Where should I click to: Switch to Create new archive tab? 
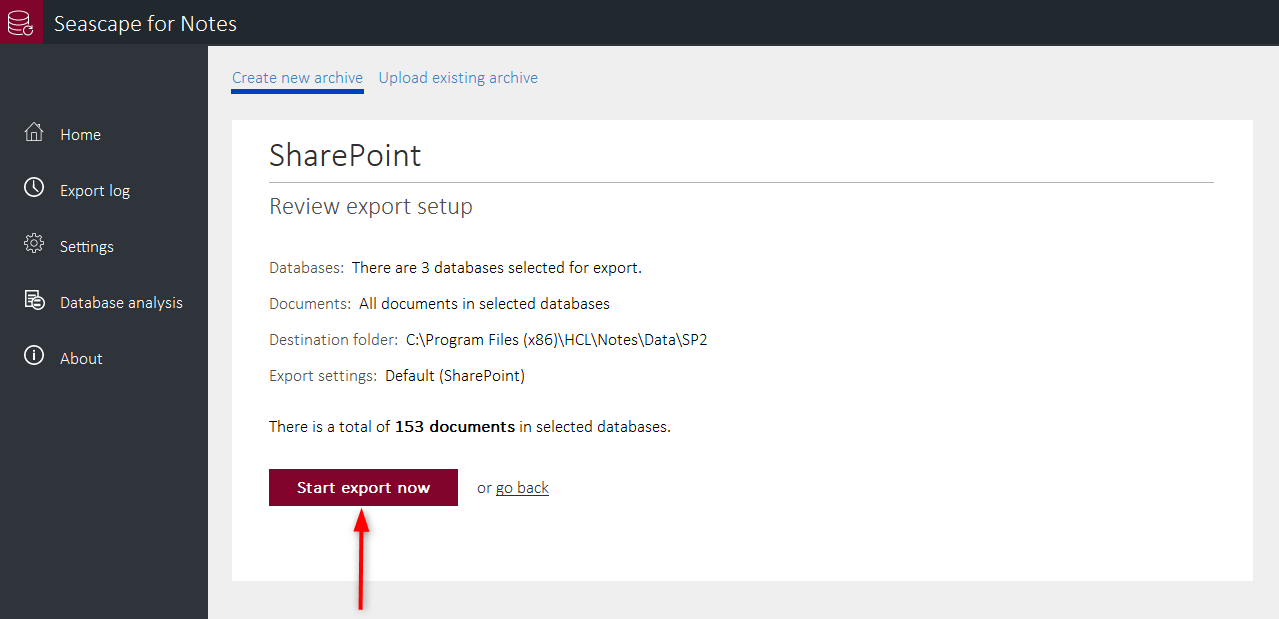[297, 78]
